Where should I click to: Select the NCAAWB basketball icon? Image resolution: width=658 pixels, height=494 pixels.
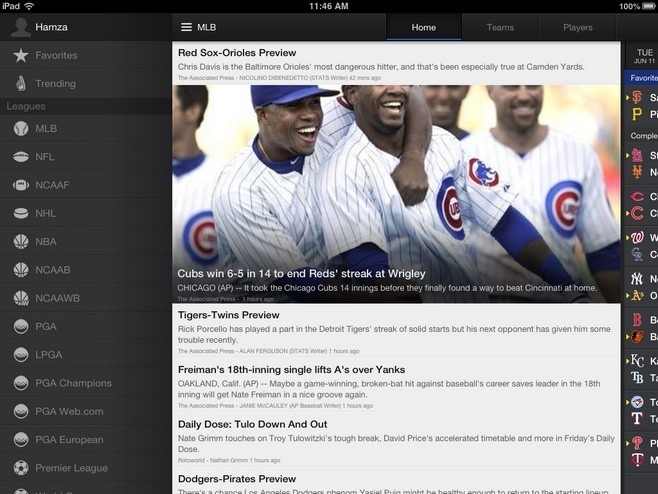tap(21, 298)
